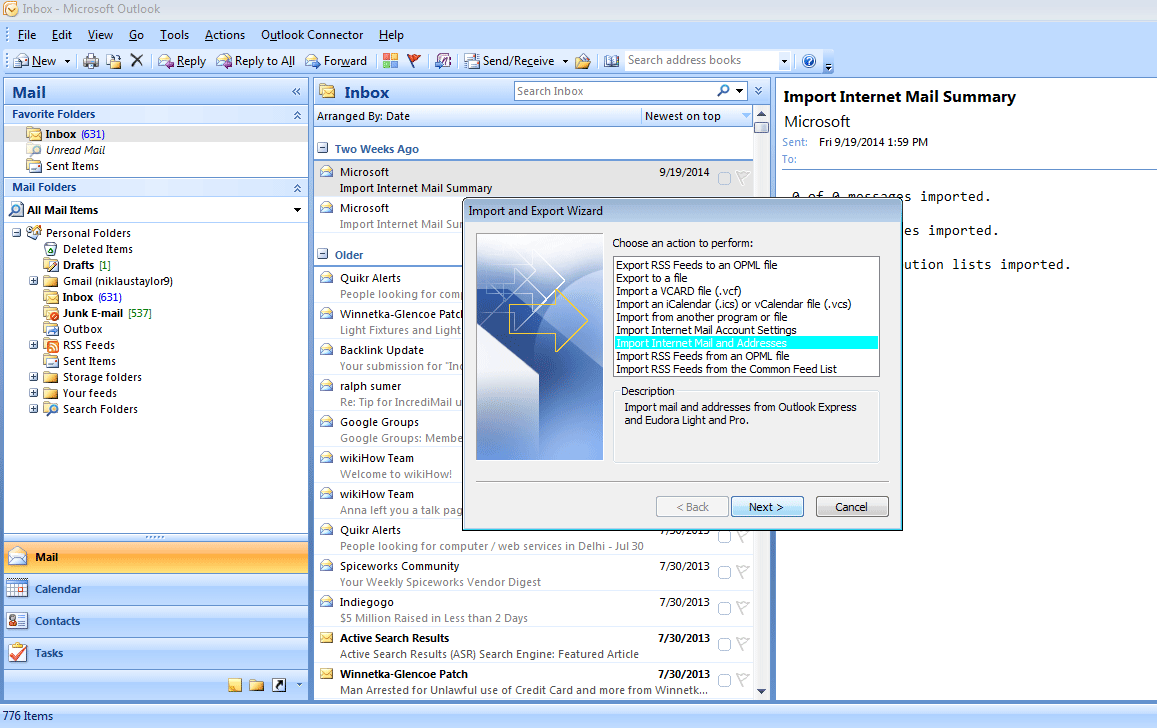The image size is (1157, 728).
Task: Toggle category box on Microsoft 9/19/2014 message
Action: 725,178
